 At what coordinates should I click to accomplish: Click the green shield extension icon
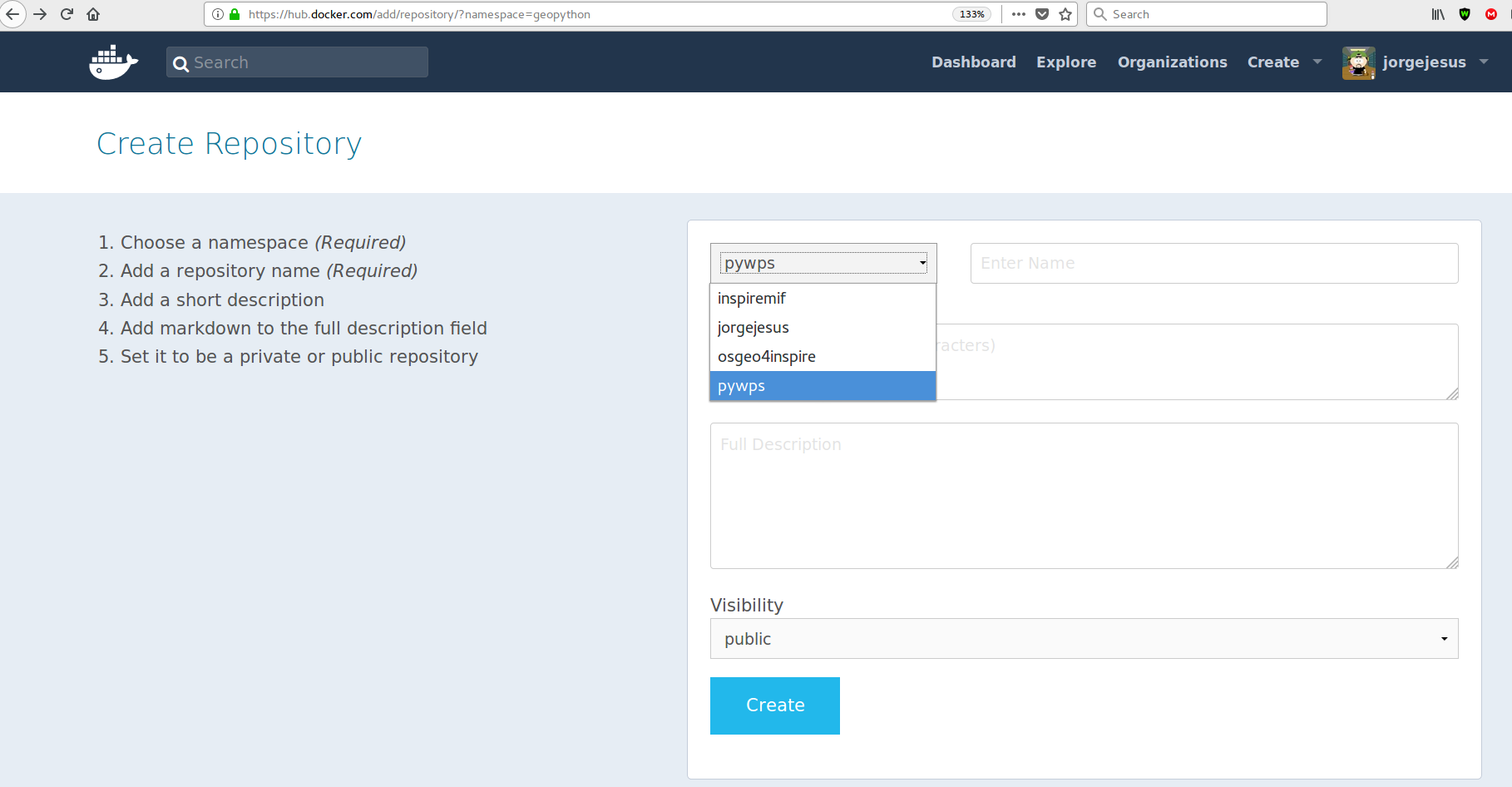[x=1465, y=14]
